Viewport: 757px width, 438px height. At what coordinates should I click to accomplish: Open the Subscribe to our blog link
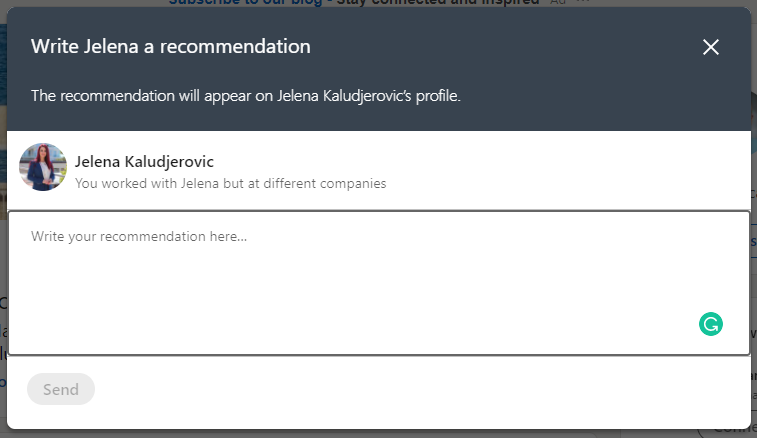pyautogui.click(x=245, y=2)
